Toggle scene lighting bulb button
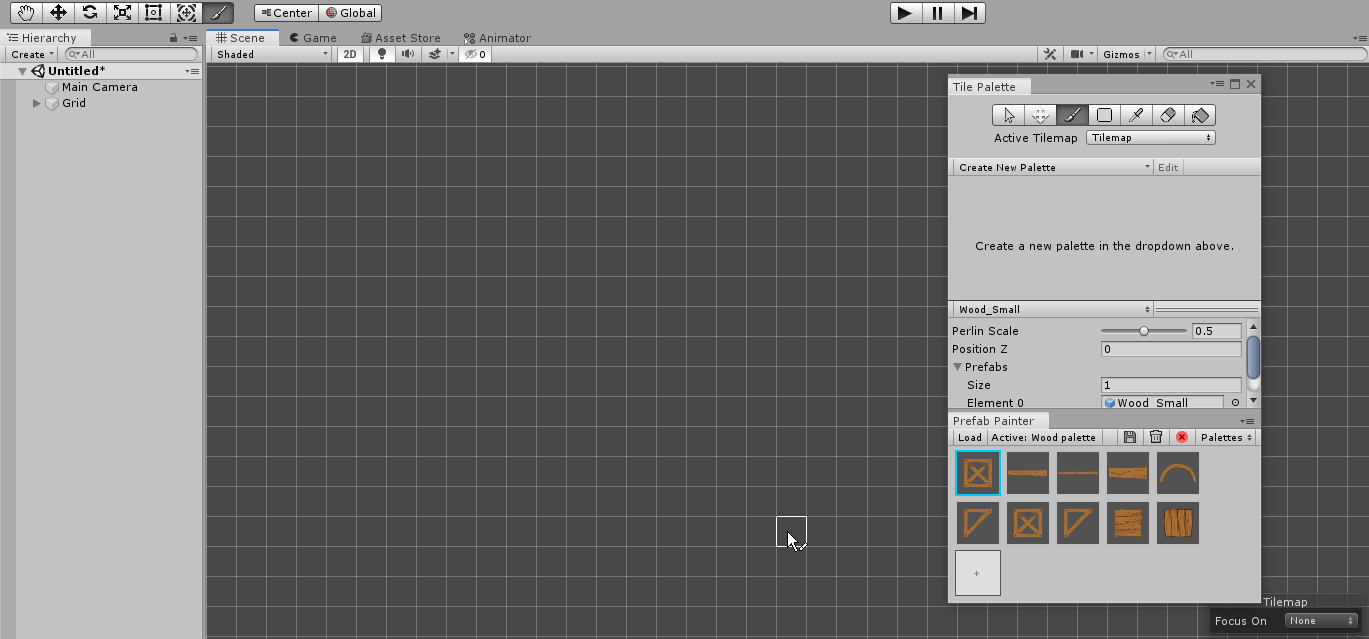 tap(381, 54)
